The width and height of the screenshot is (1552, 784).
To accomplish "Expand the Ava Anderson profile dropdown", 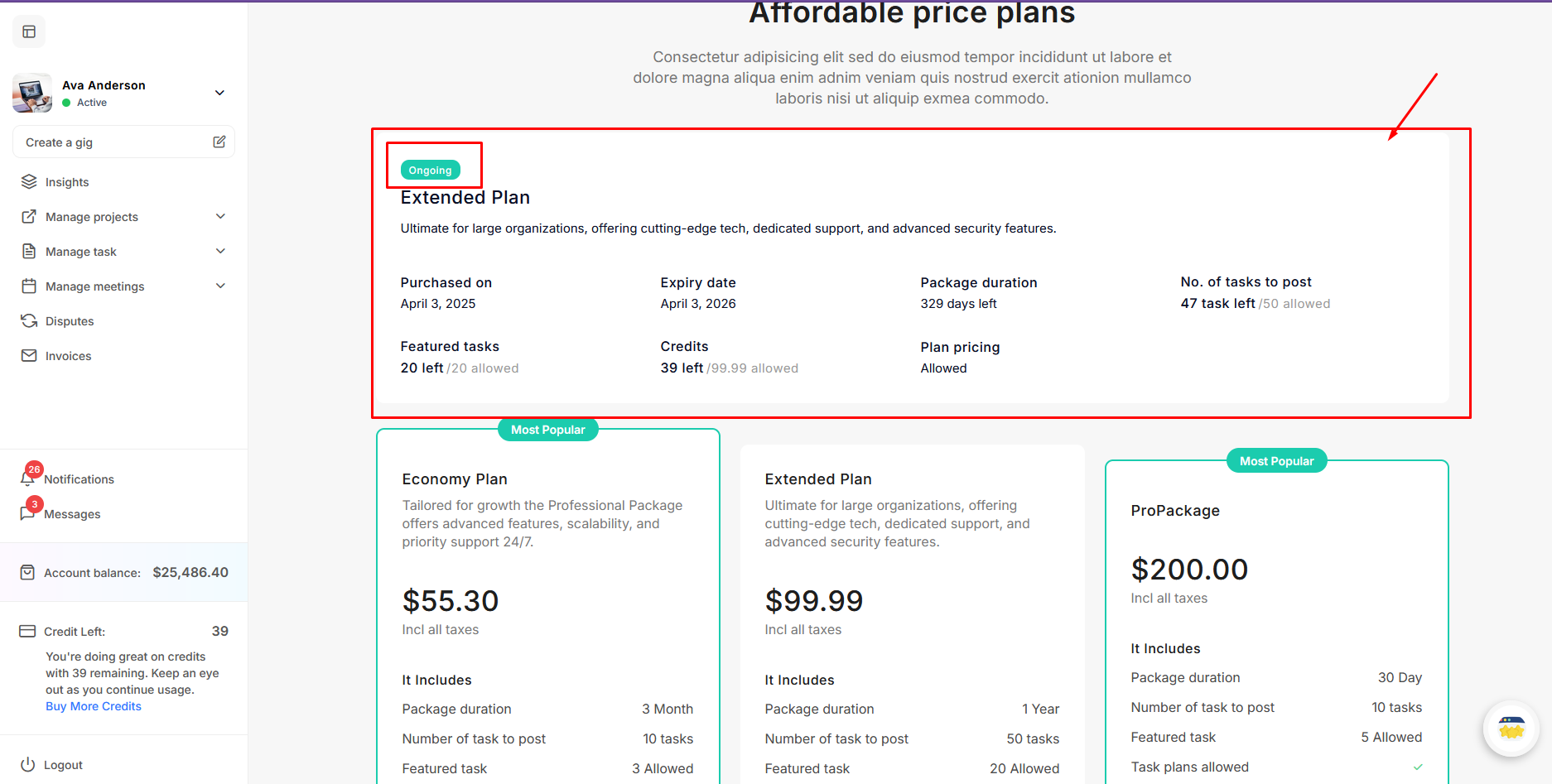I will pyautogui.click(x=219, y=93).
